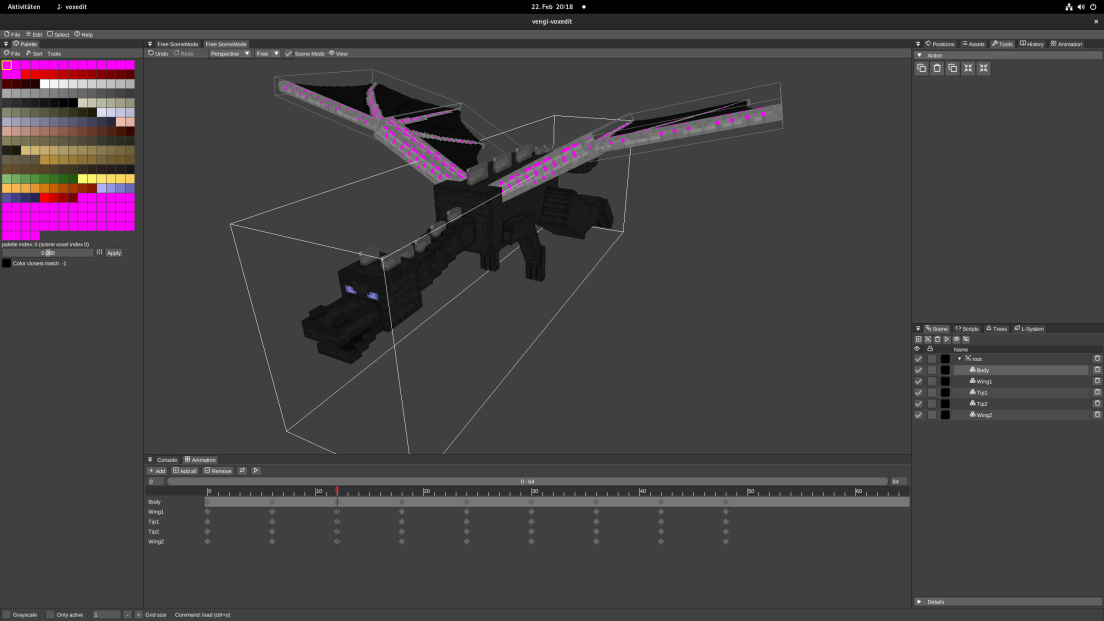Click the play icon in the Scene toolbar
Viewport: 1104px width, 621px height.
946,339
